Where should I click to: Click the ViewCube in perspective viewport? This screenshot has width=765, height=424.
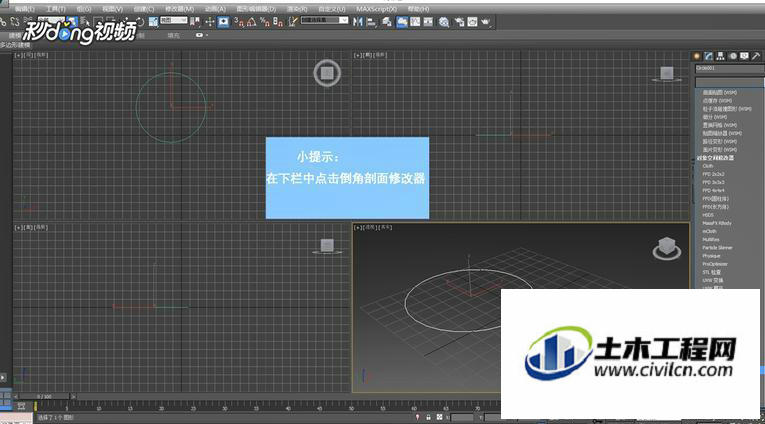pyautogui.click(x=666, y=248)
